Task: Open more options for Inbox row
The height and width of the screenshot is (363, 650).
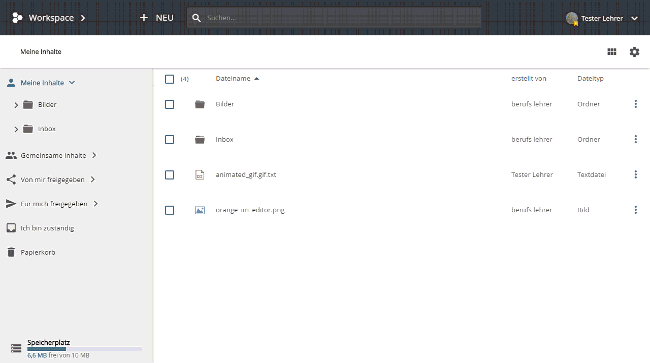Action: (x=635, y=139)
